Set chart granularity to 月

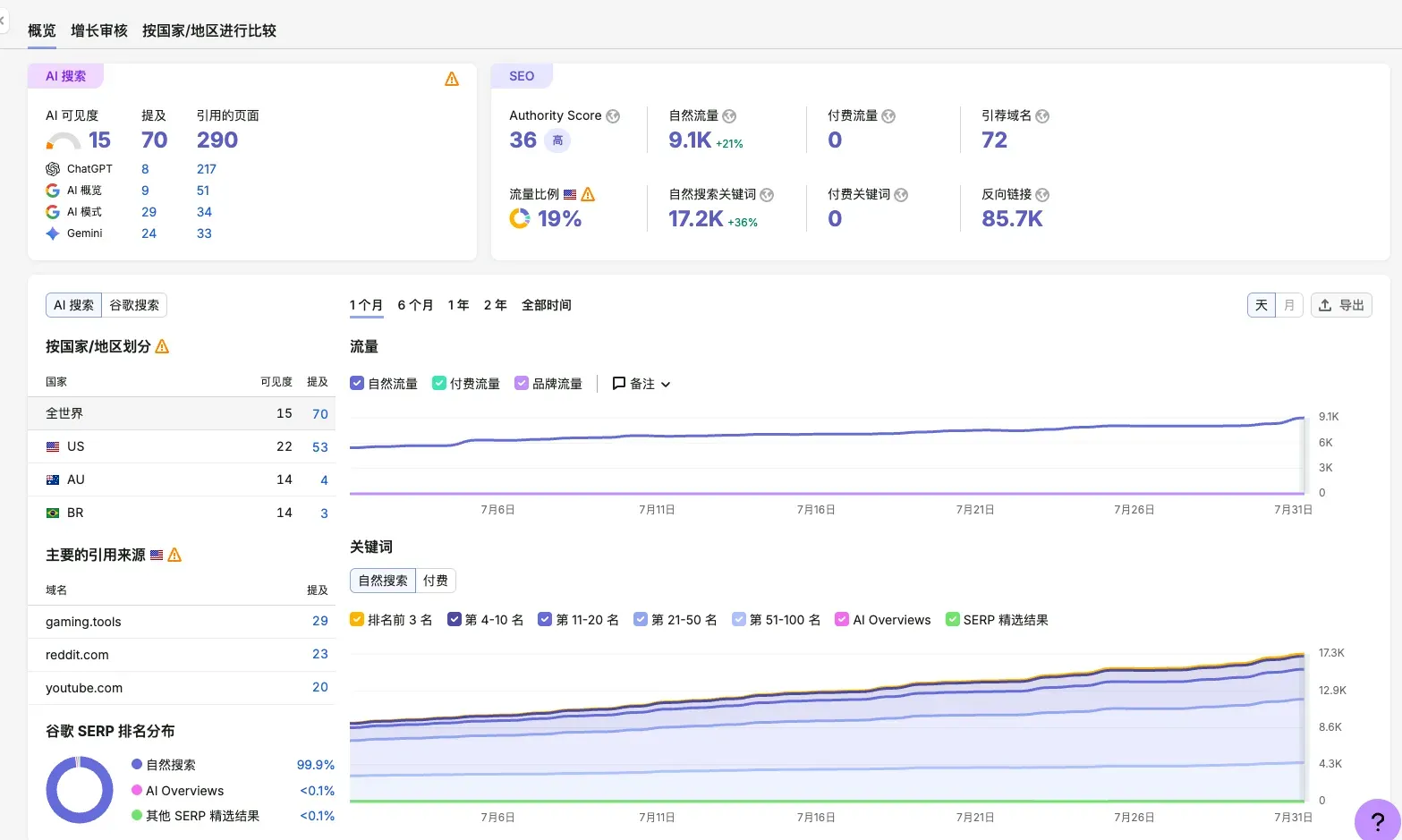coord(1289,305)
